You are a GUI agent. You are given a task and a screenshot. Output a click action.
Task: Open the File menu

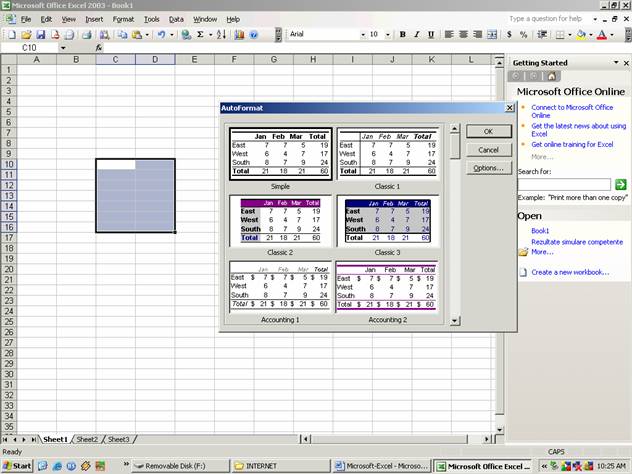coord(26,19)
